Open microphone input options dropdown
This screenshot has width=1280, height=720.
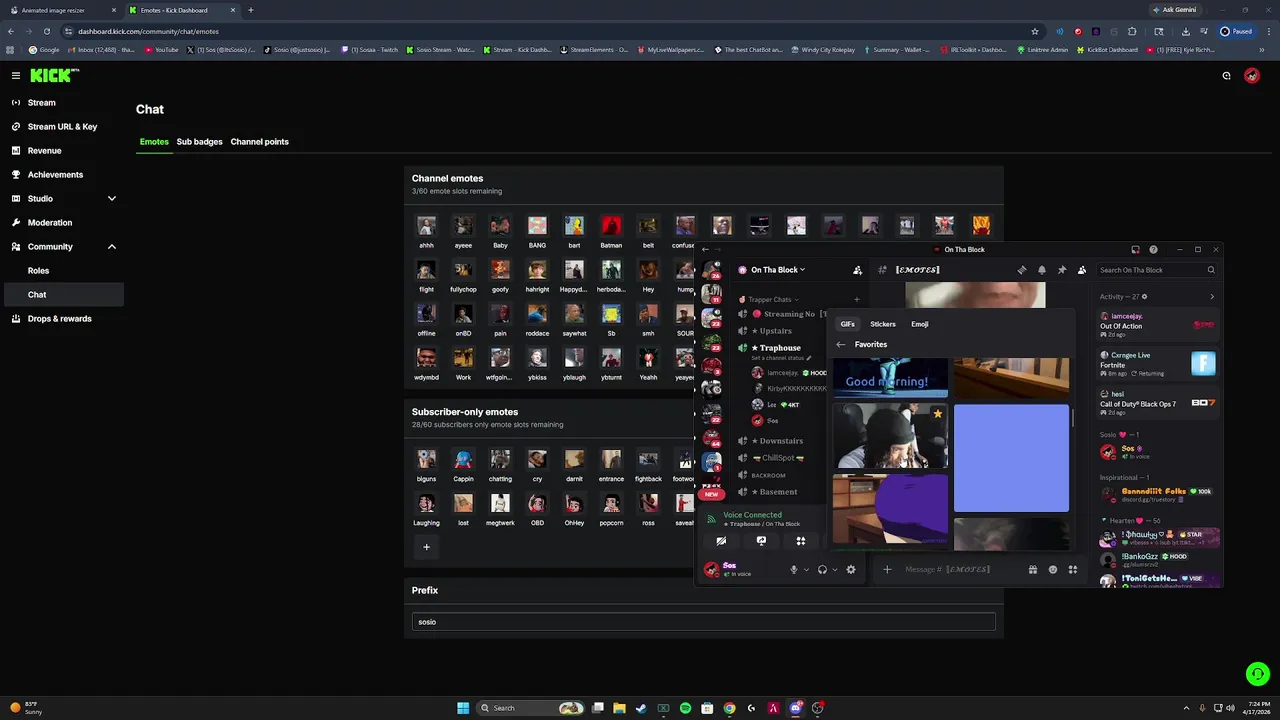(x=806, y=570)
